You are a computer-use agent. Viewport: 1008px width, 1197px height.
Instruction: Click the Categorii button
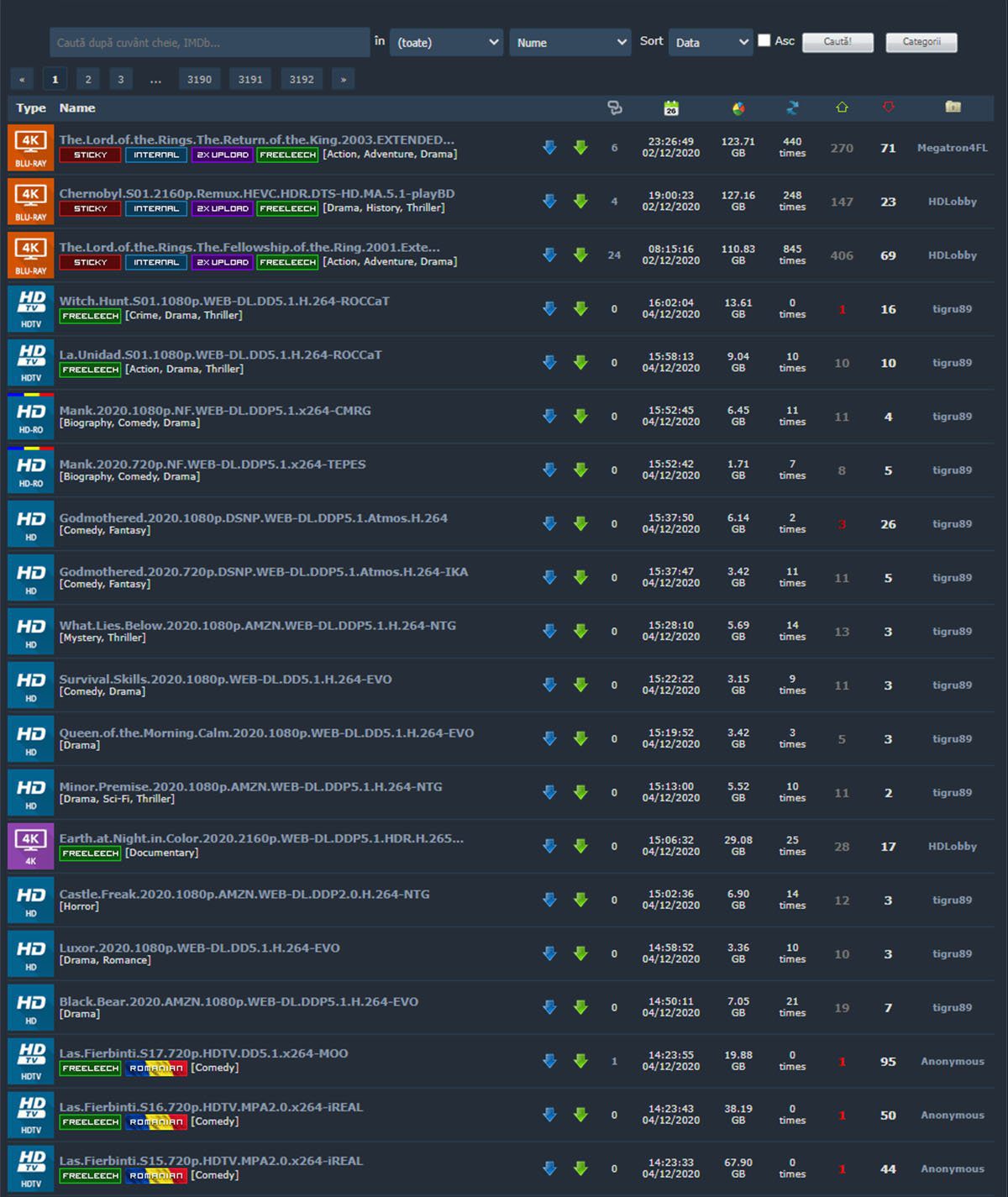click(921, 42)
